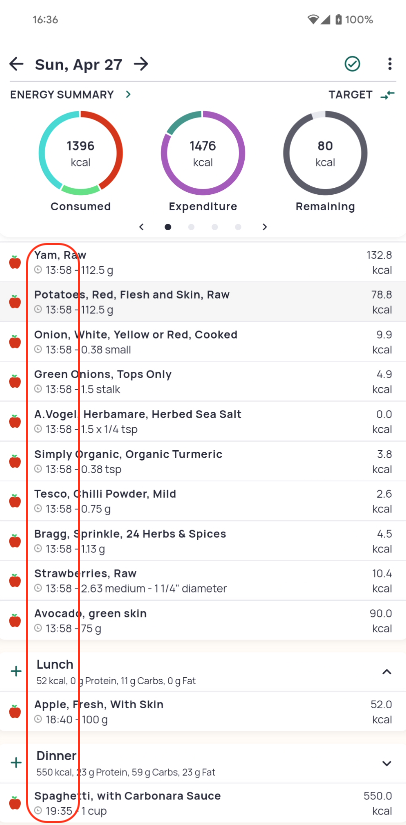
Task: Go to next day arrow after Apr 27
Action: click(140, 64)
